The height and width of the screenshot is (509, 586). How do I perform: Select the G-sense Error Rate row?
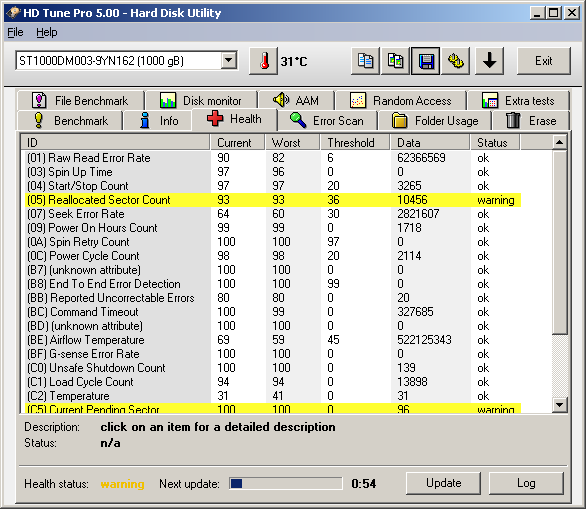273,354
